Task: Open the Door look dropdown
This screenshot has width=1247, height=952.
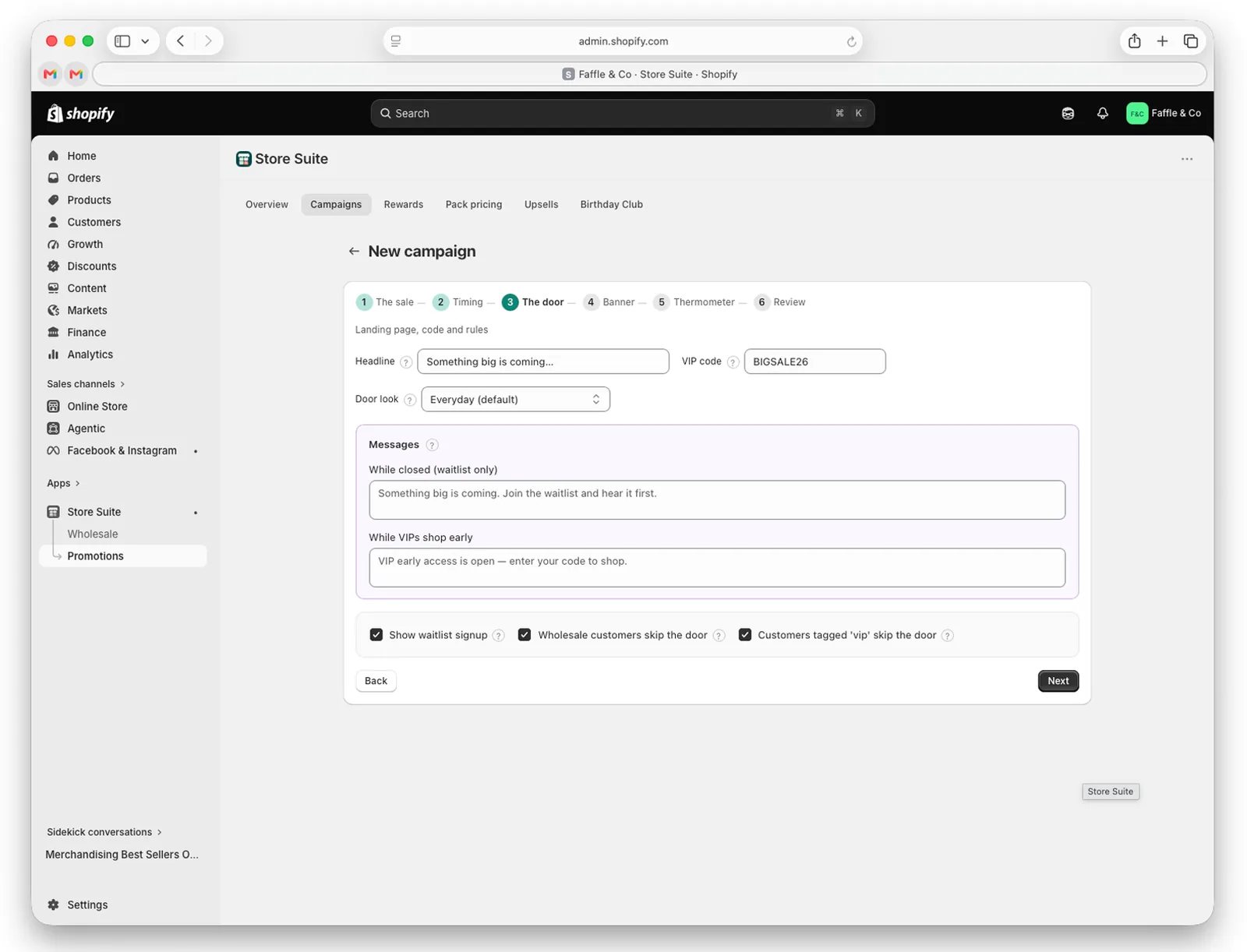Action: 515,400
